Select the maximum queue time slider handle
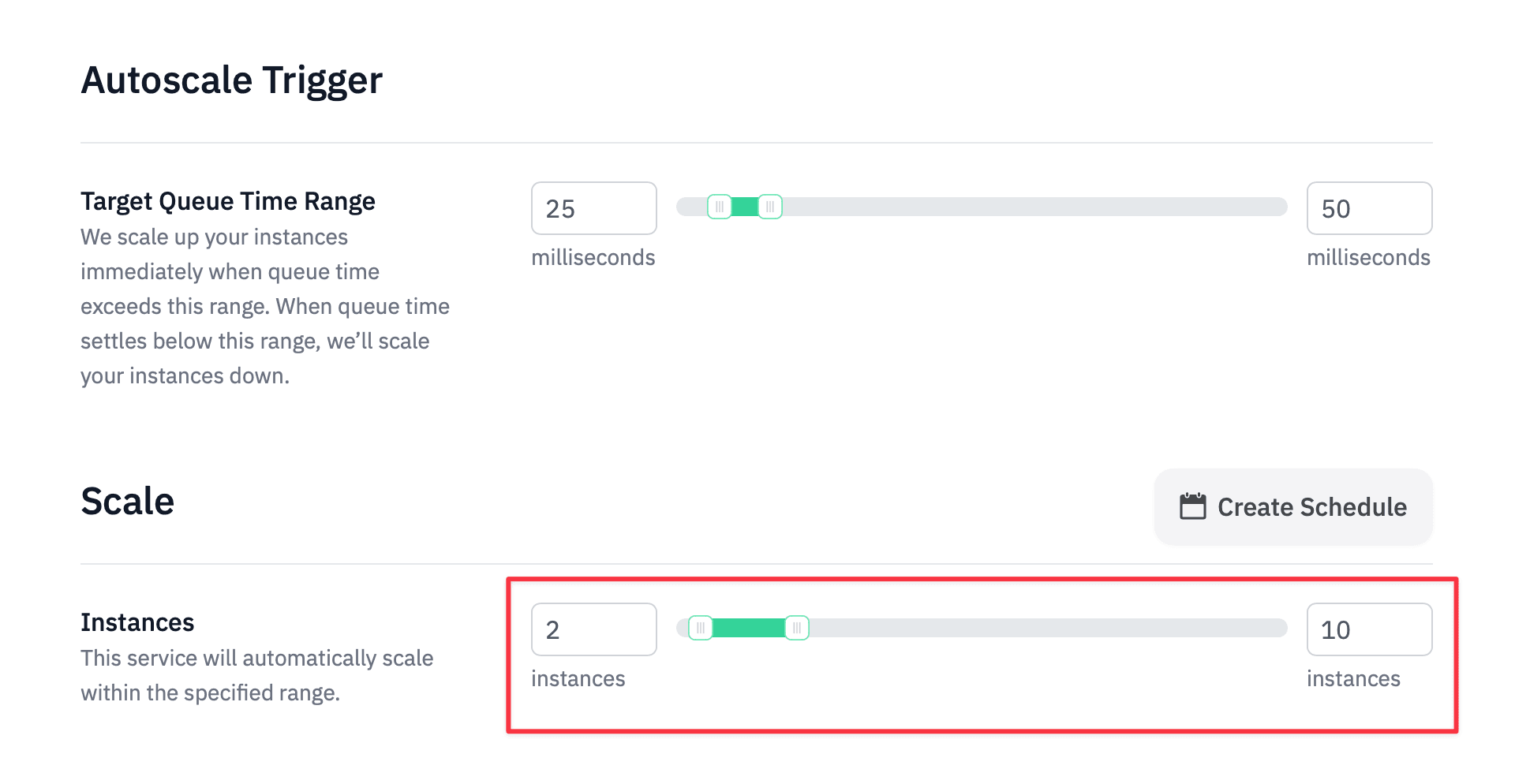 click(769, 207)
